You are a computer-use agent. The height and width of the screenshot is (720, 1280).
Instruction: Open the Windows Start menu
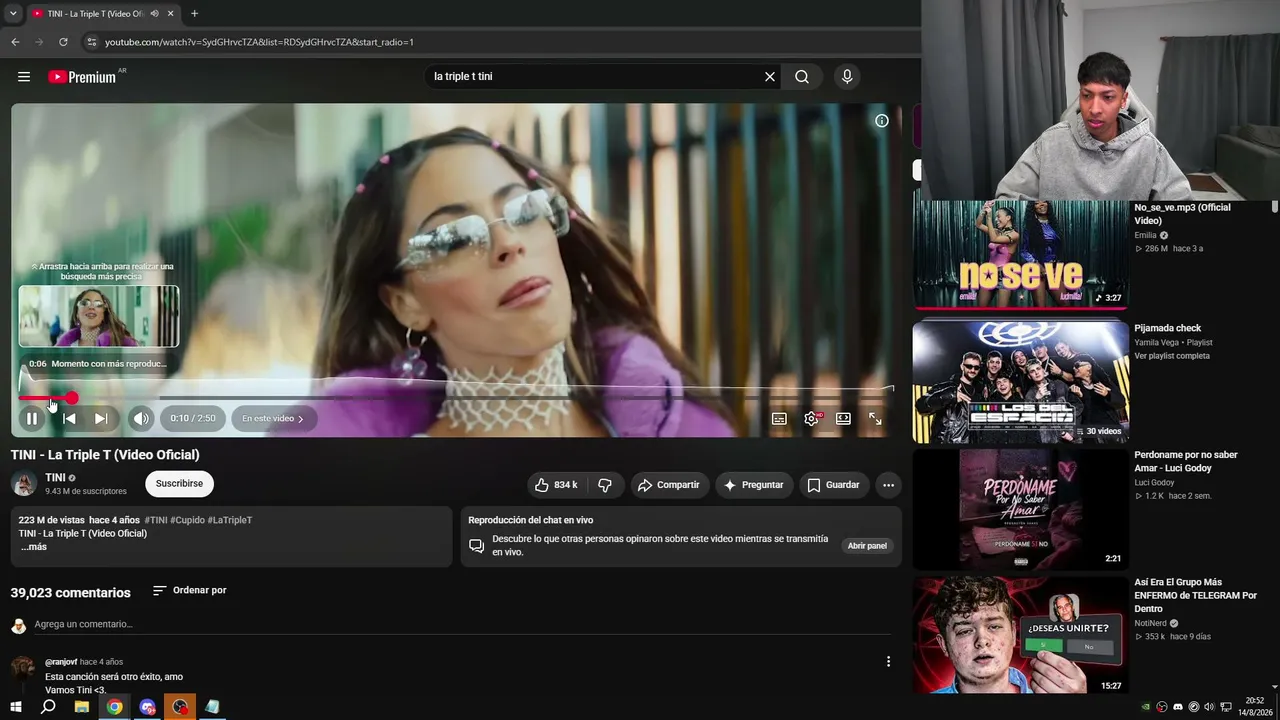click(x=16, y=707)
